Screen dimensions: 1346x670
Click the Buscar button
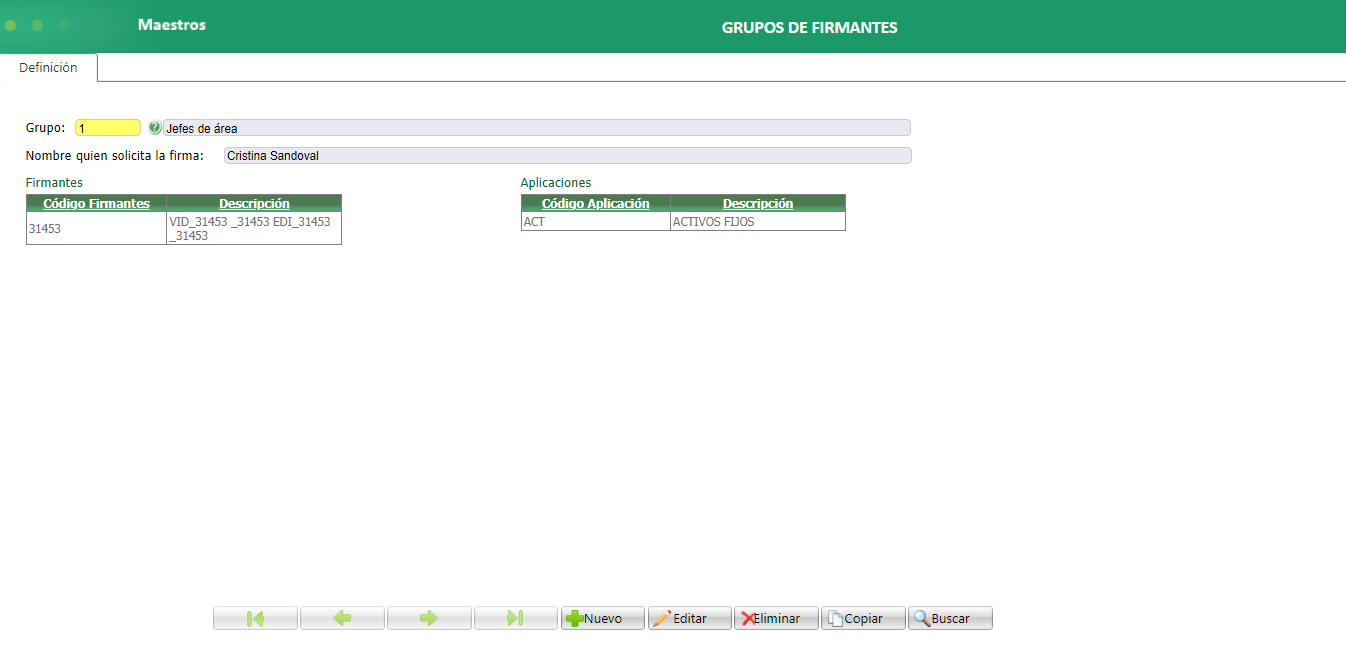951,618
